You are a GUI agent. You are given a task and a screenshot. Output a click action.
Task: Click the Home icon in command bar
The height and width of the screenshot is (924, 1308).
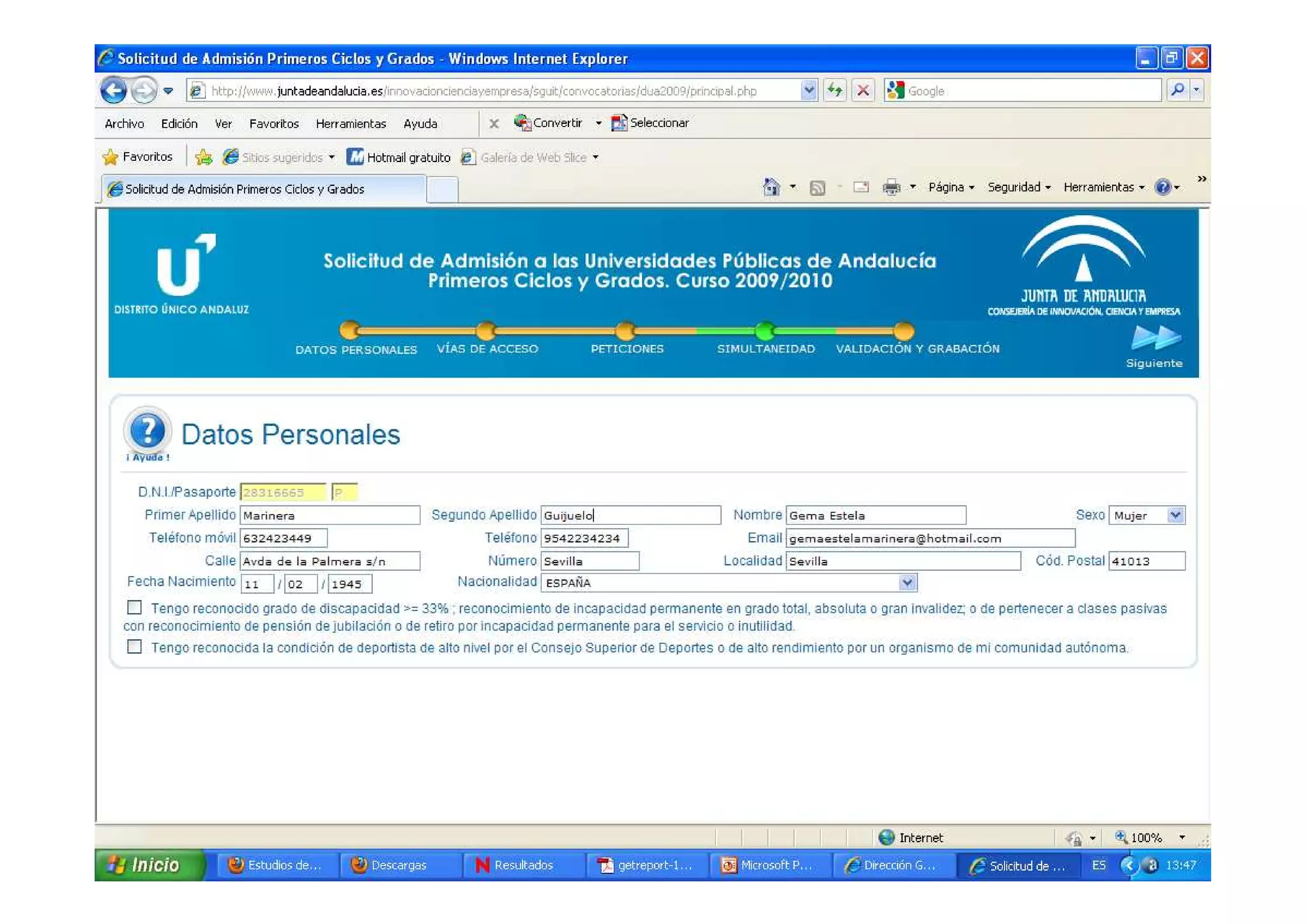[x=771, y=187]
